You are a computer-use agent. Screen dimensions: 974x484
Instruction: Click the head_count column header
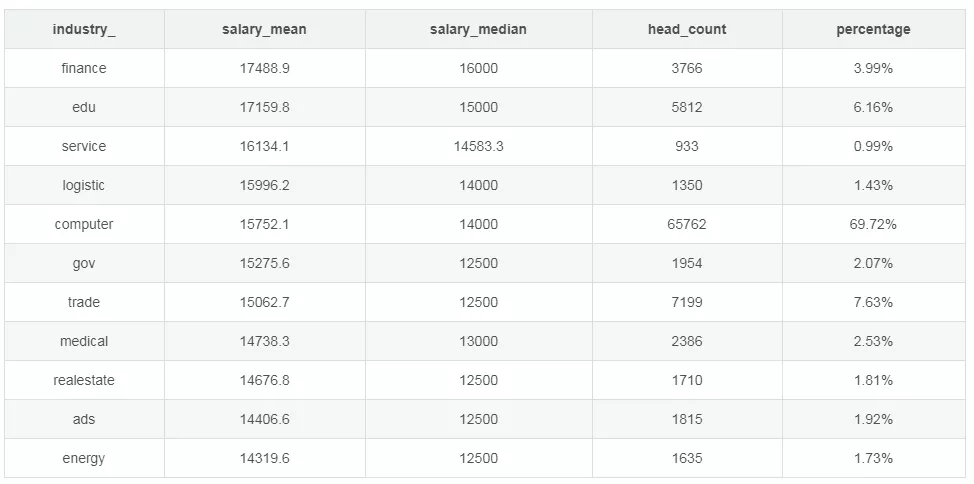(x=687, y=29)
